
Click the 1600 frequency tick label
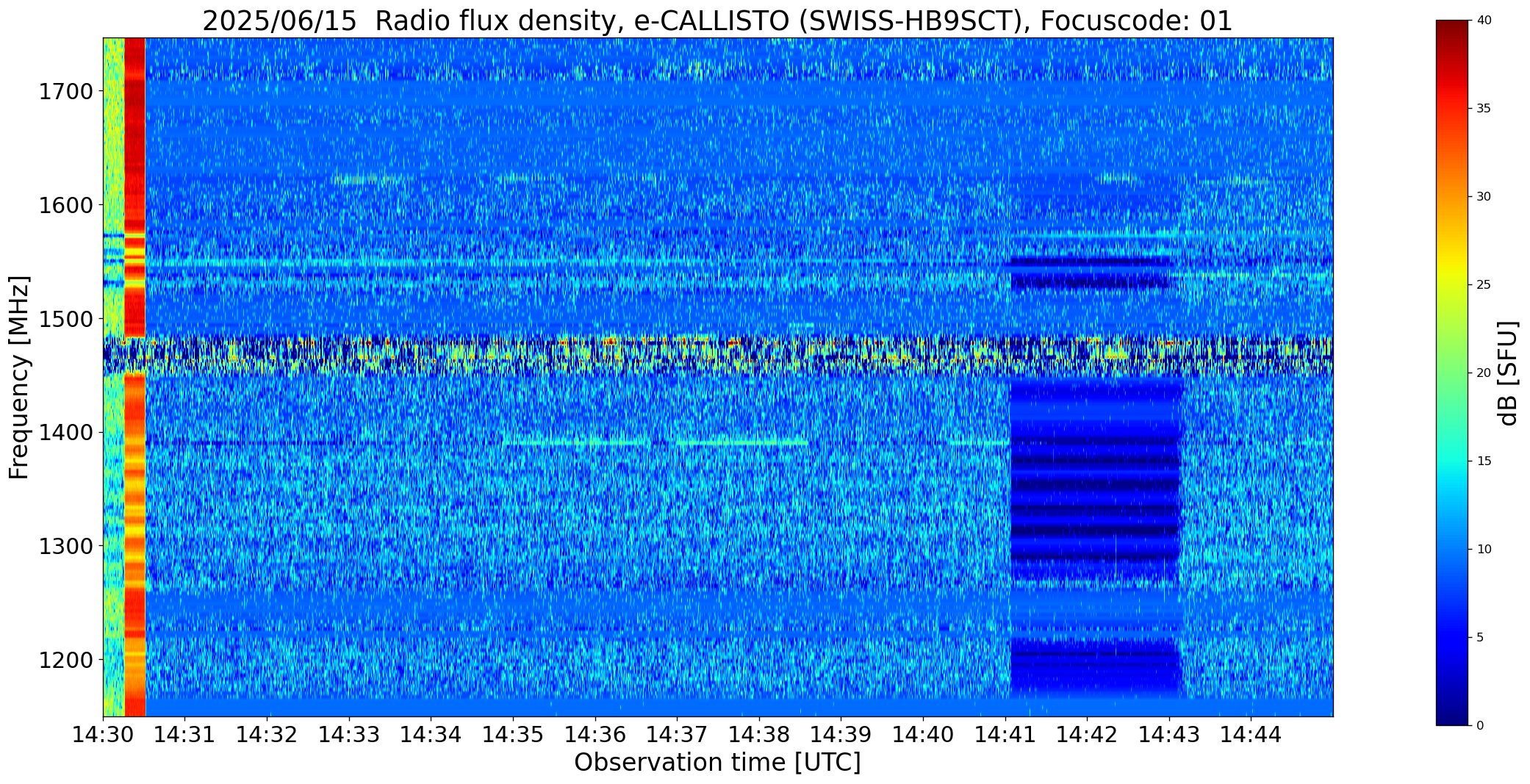[x=65, y=205]
